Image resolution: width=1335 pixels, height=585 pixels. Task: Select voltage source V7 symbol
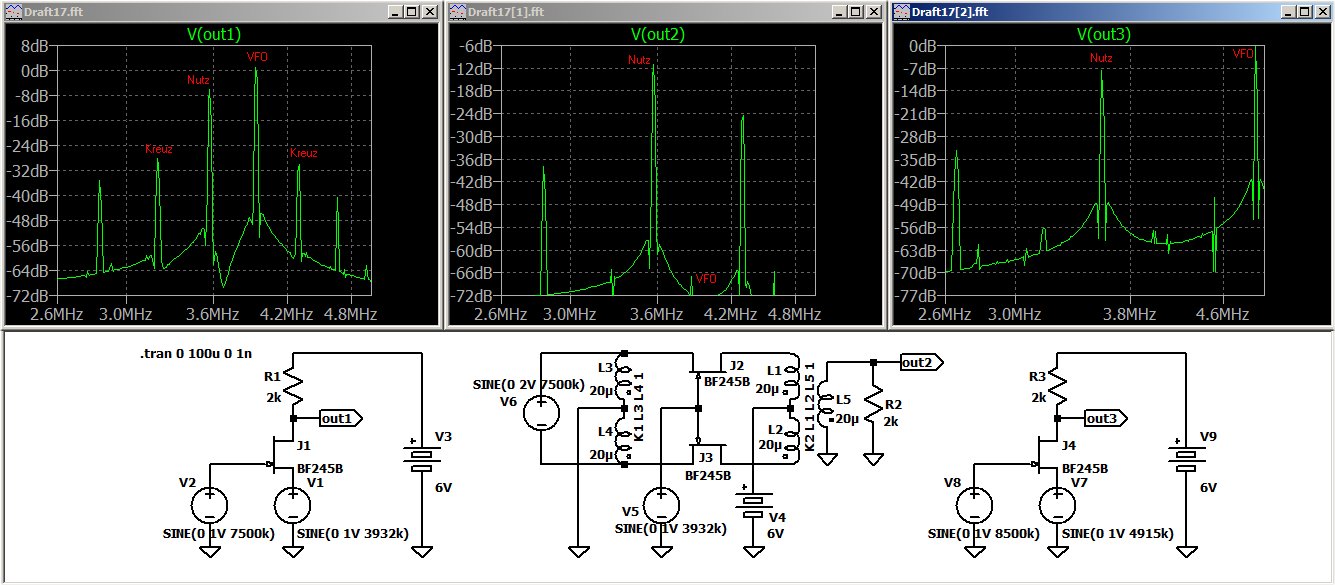pyautogui.click(x=1058, y=504)
